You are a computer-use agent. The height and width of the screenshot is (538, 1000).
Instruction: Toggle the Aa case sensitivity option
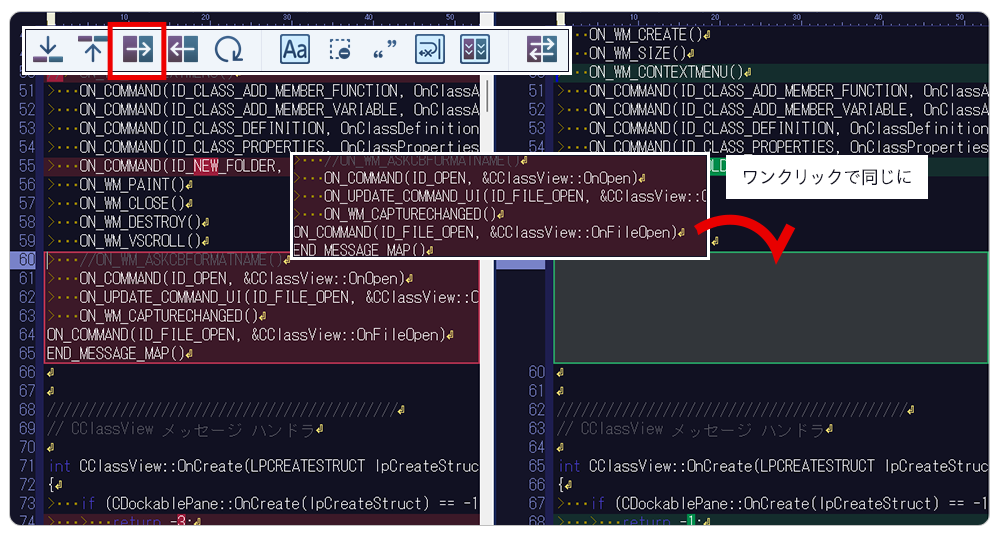point(294,50)
